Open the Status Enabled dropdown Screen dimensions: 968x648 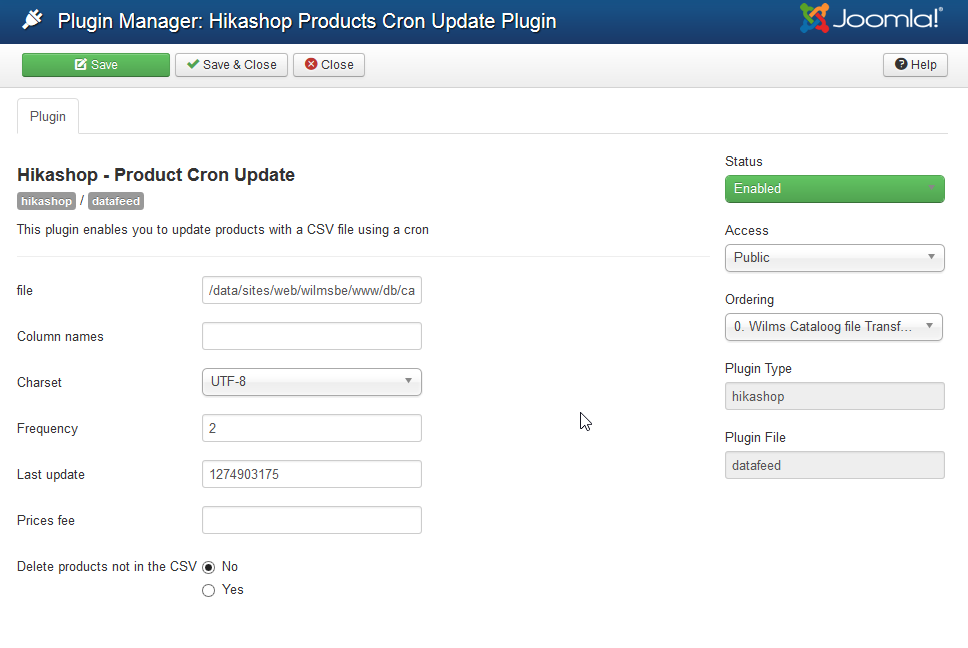pyautogui.click(x=835, y=189)
